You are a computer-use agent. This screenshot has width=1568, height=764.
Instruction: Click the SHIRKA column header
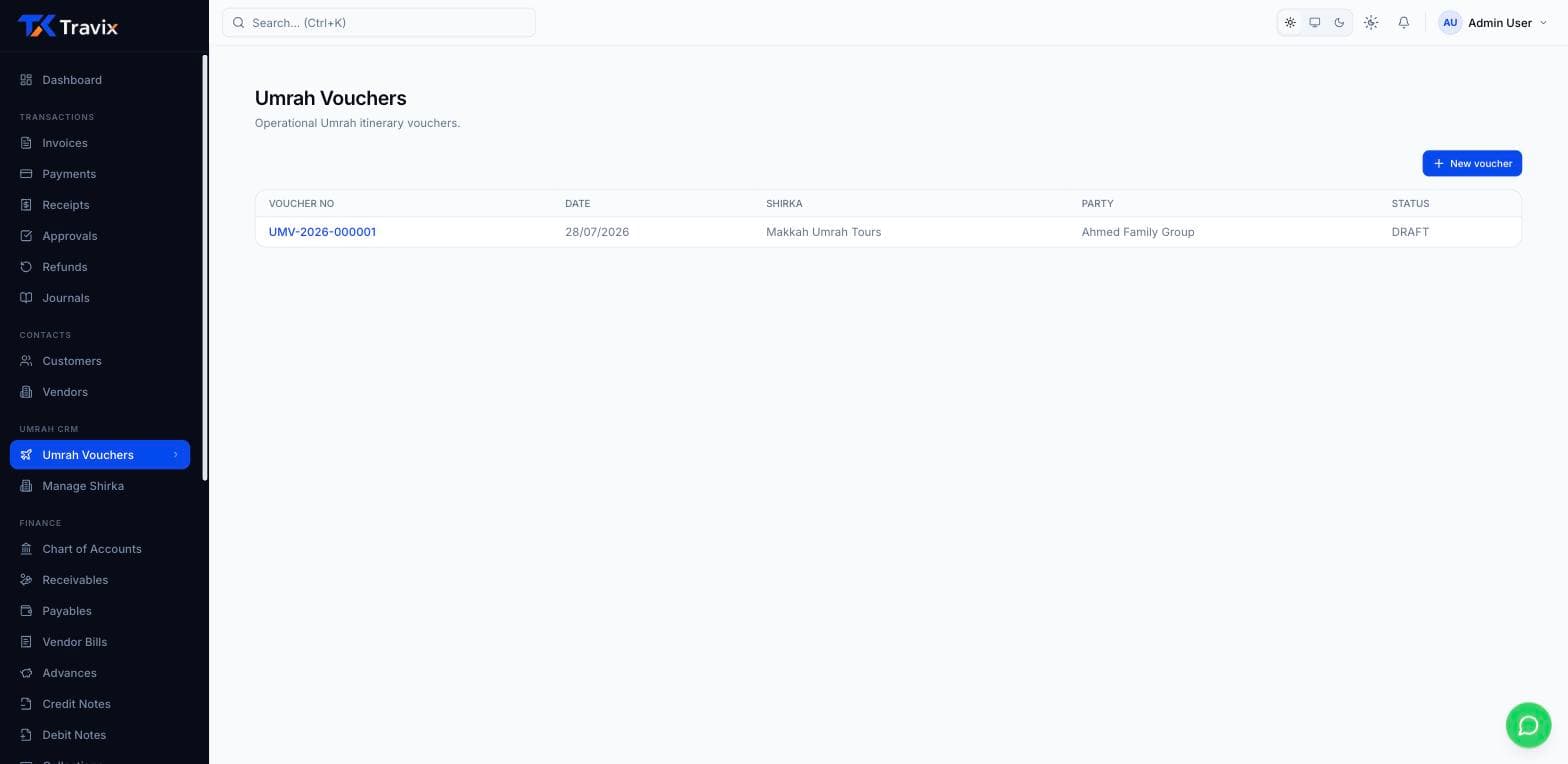(784, 204)
